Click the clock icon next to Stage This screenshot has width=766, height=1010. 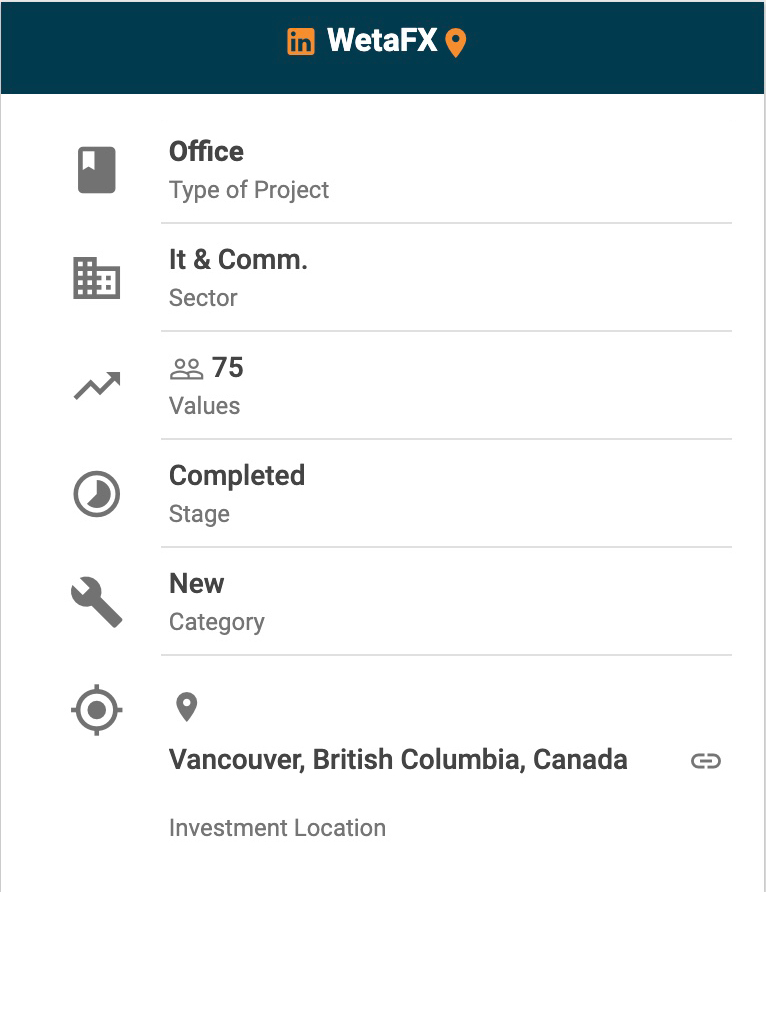pyautogui.click(x=97, y=494)
